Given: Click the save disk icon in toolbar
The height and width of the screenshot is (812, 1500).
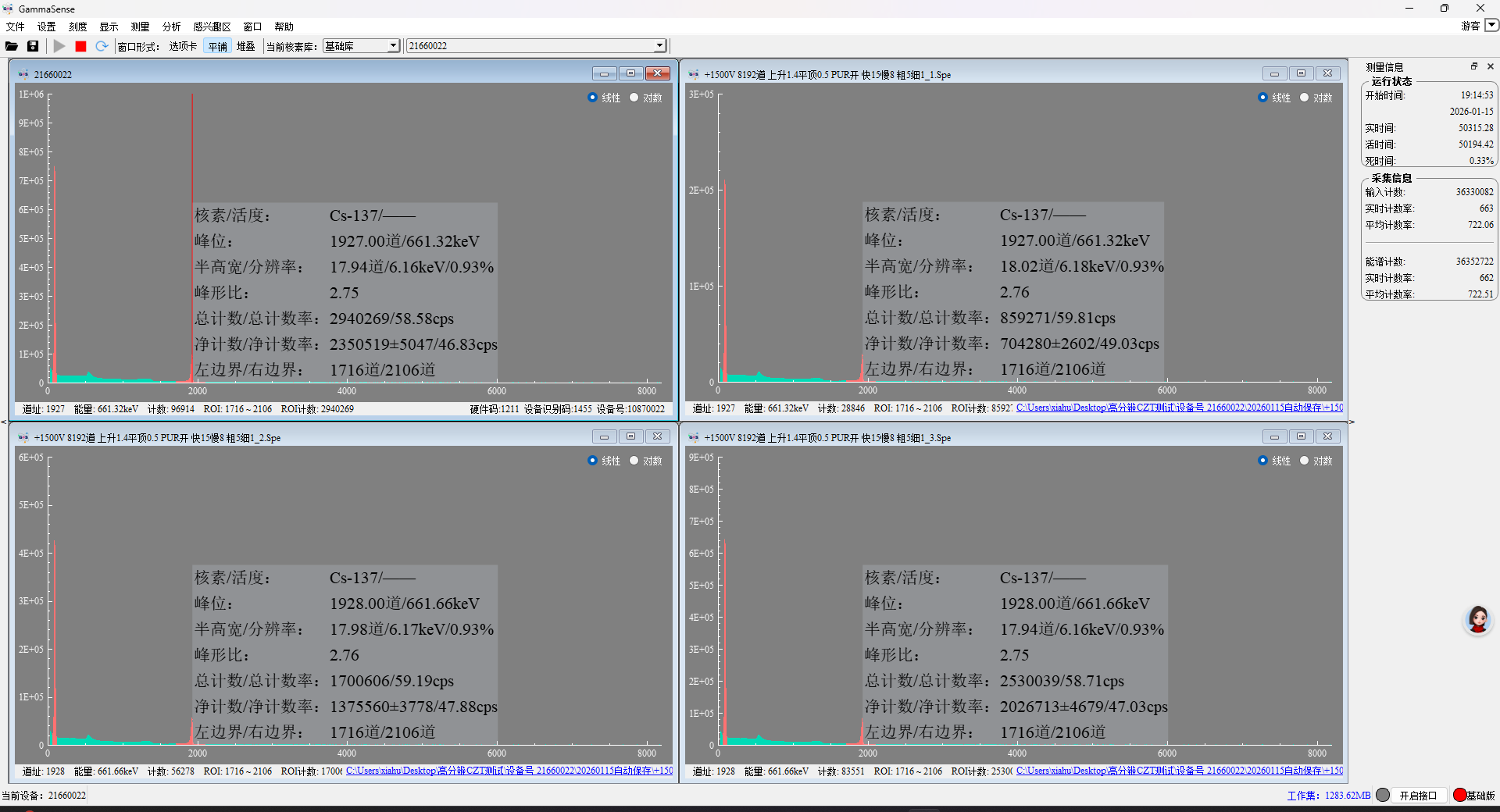Looking at the screenshot, I should (33, 46).
